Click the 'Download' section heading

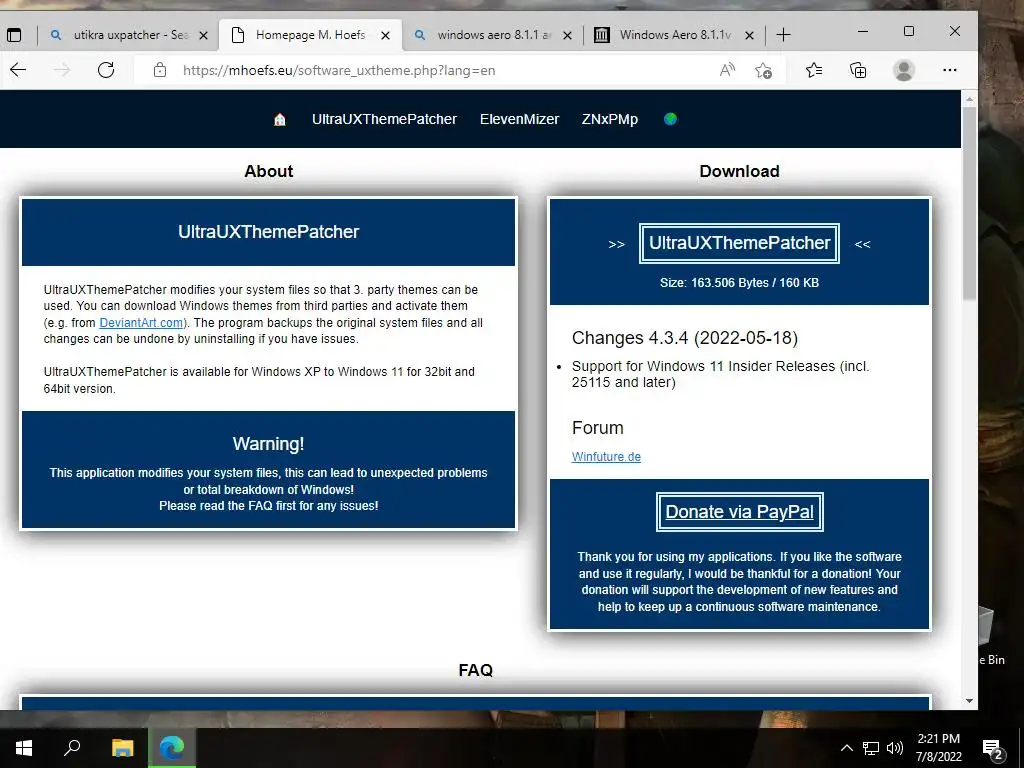739,171
